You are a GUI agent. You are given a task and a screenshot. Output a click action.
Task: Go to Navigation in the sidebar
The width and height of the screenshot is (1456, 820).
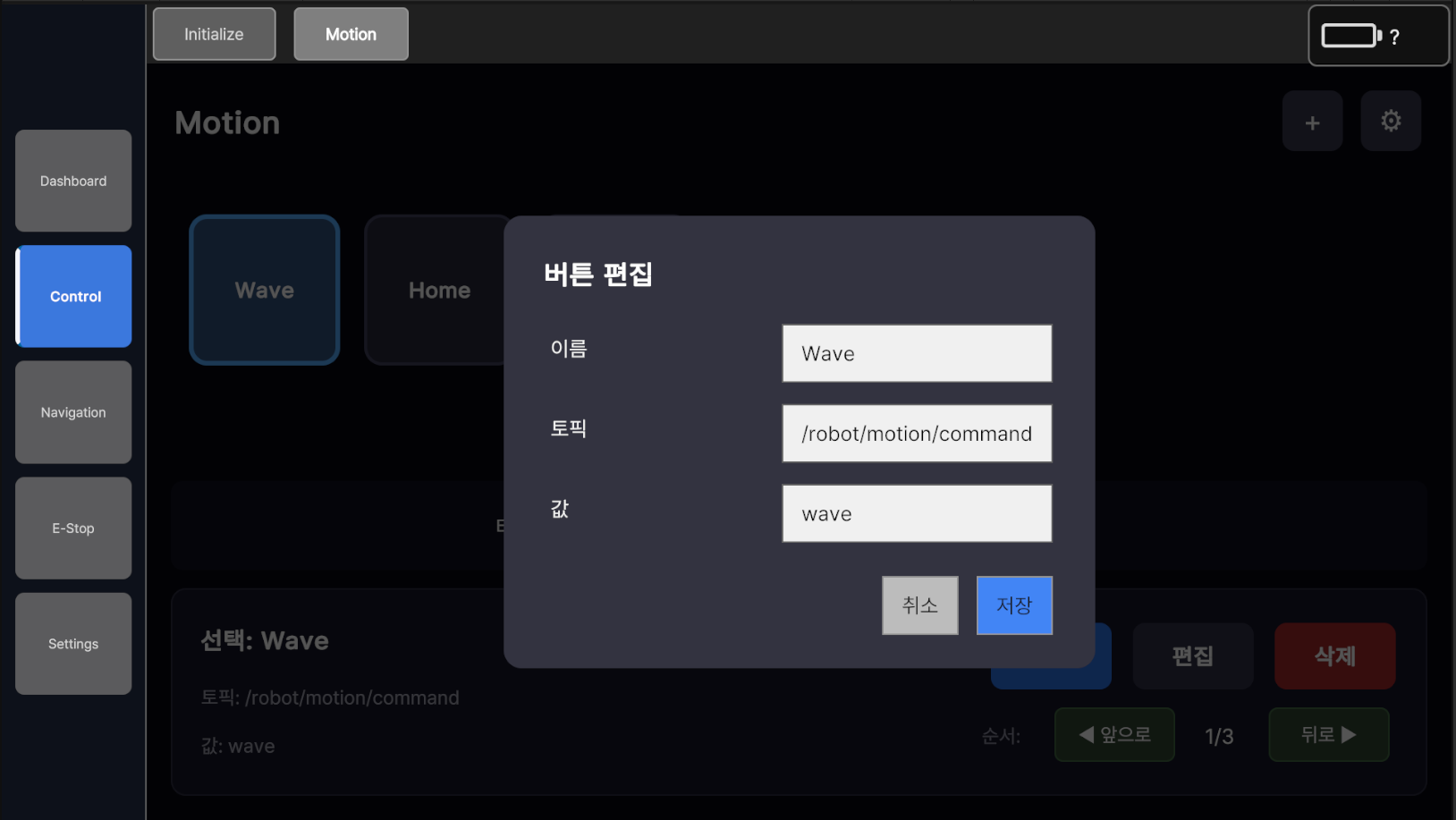pos(73,412)
